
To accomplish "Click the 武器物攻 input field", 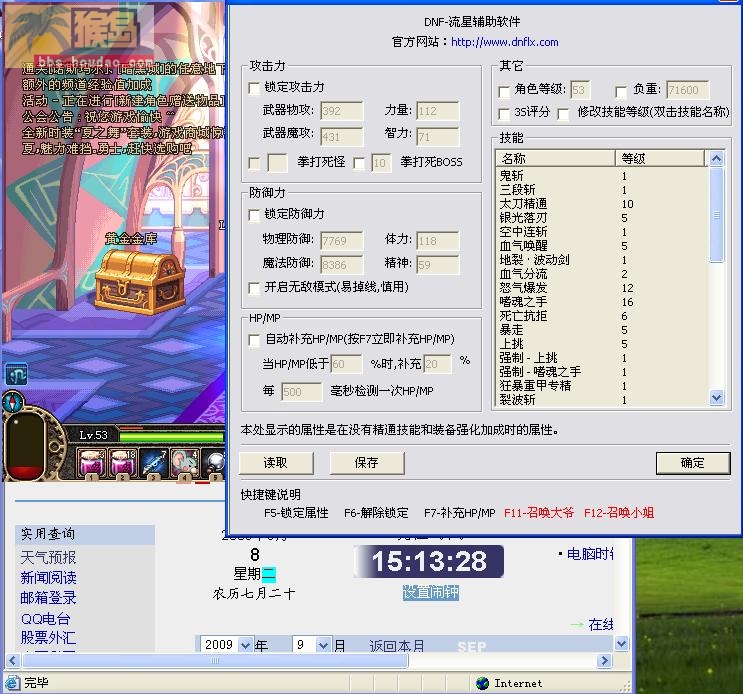I will tap(342, 111).
